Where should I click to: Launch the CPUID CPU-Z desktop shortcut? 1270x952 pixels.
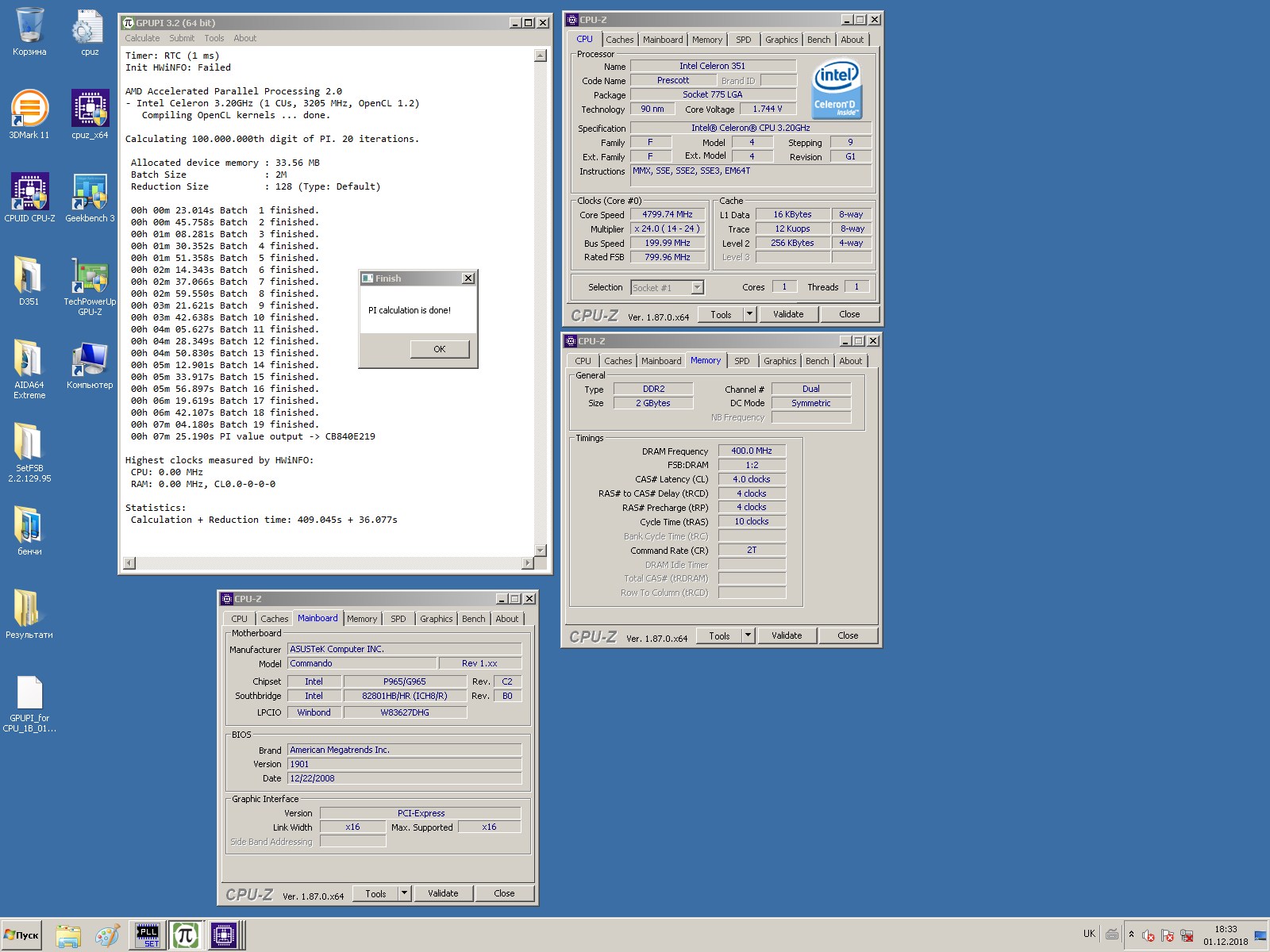[29, 198]
